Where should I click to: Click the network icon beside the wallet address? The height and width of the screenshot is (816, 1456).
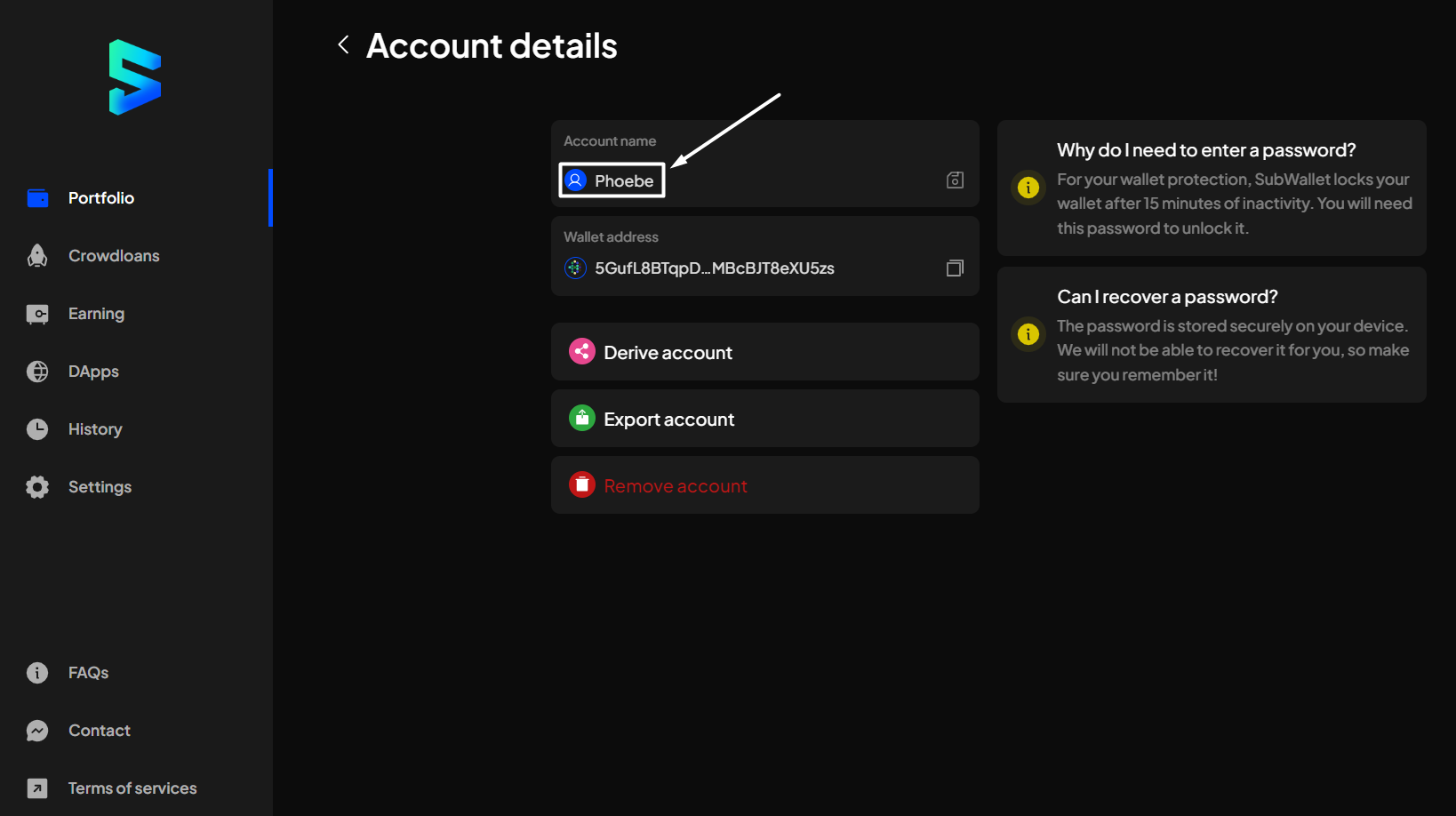click(x=576, y=268)
